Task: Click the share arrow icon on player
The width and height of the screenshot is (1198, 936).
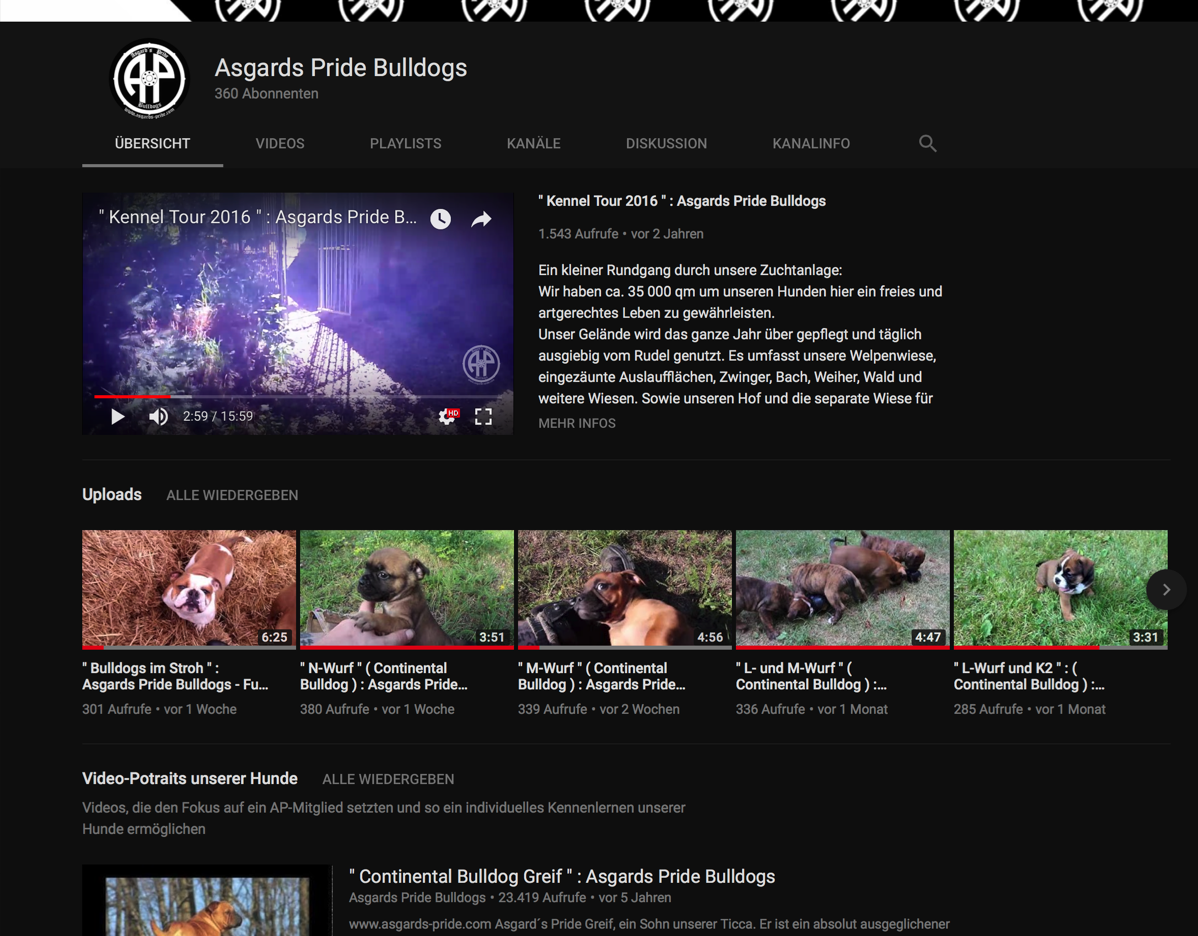Action: 481,219
